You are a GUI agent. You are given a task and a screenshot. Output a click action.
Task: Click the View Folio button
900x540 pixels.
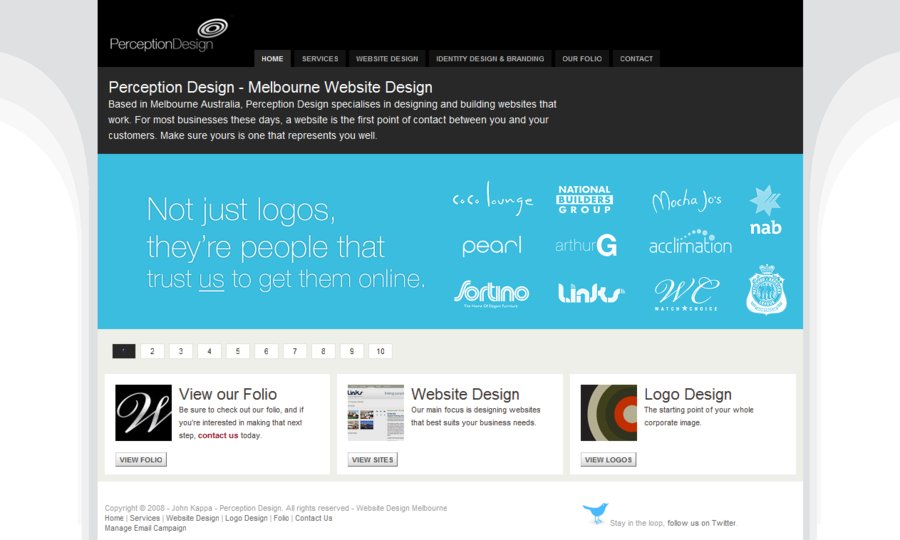tap(141, 460)
